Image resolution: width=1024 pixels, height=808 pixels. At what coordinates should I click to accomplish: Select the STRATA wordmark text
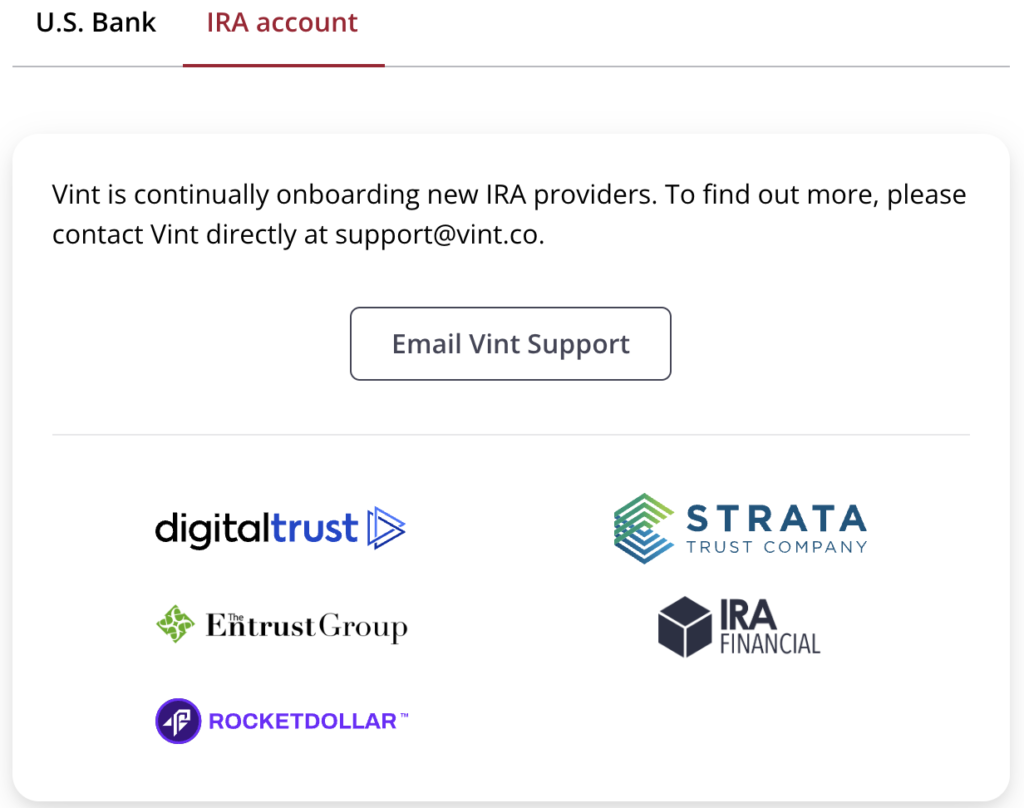(x=776, y=519)
